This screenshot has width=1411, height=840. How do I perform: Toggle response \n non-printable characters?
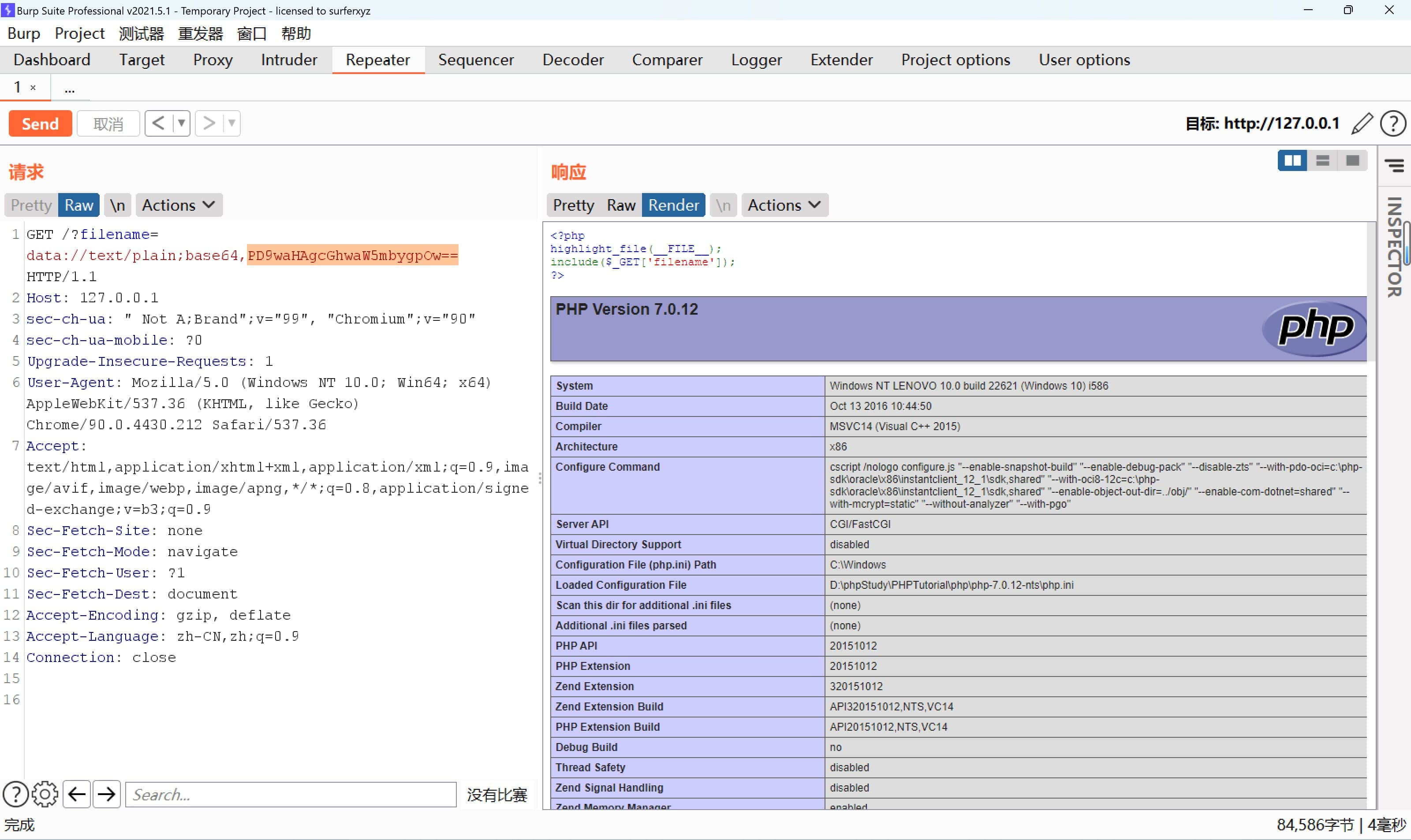[x=723, y=205]
